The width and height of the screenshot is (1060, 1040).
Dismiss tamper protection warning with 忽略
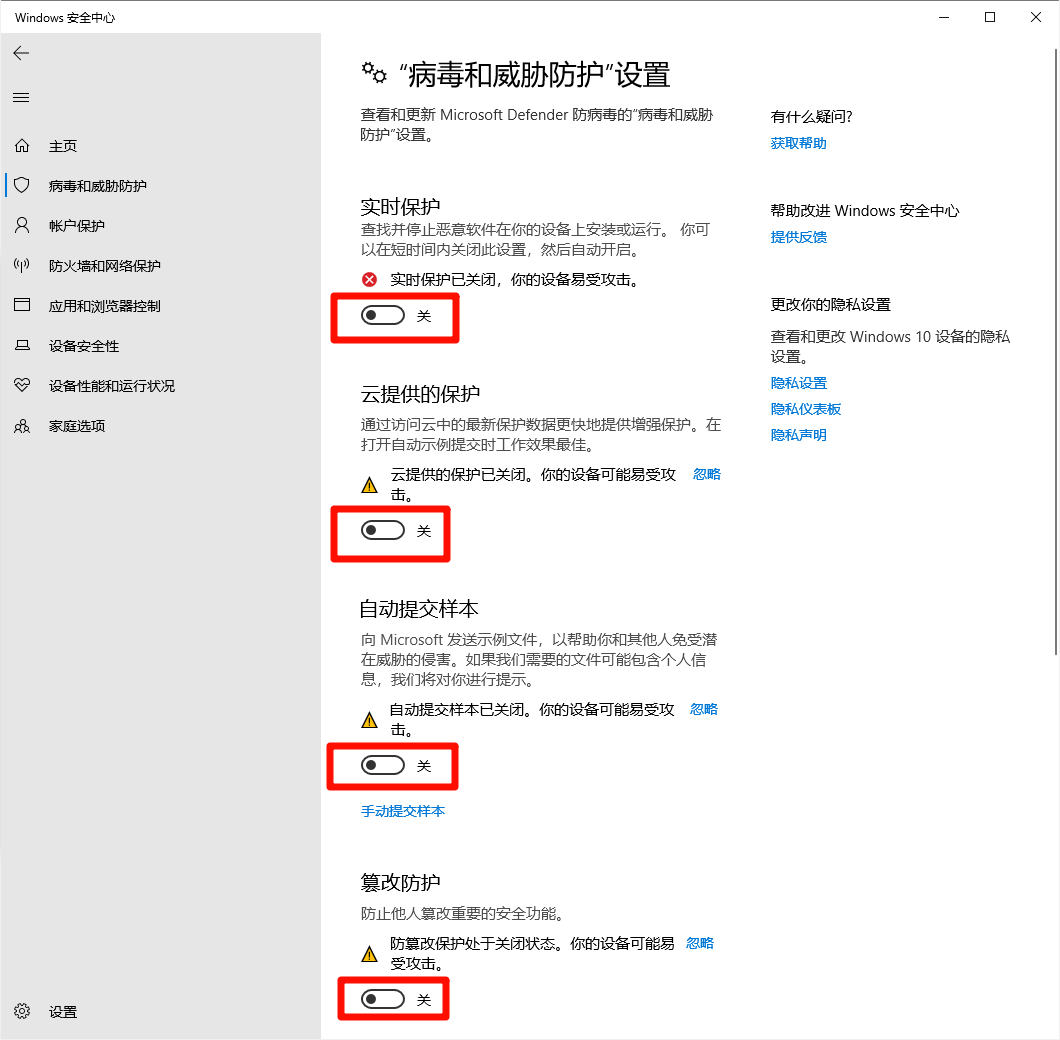(700, 943)
